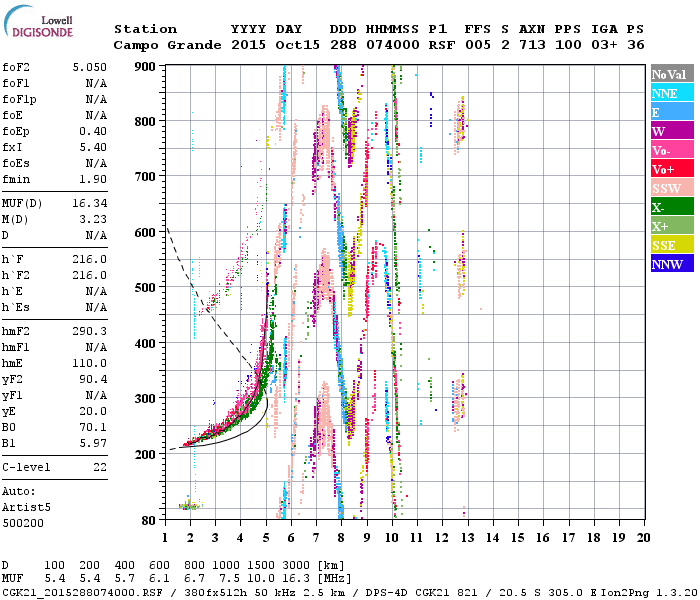Click the IGA value 03+
Image resolution: width=700 pixels, height=600 pixels.
click(604, 45)
